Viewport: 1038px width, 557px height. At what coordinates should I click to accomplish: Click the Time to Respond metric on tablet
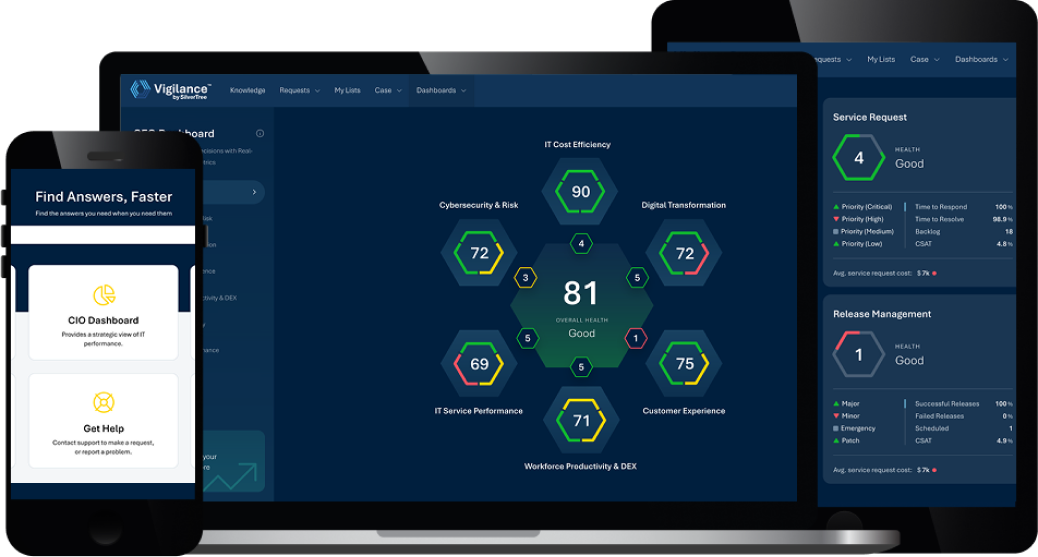point(964,207)
